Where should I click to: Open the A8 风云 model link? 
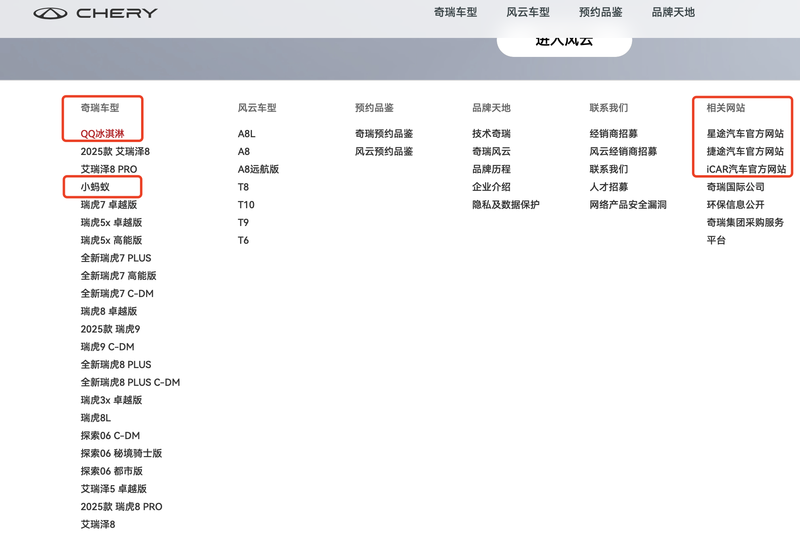pyautogui.click(x=244, y=152)
